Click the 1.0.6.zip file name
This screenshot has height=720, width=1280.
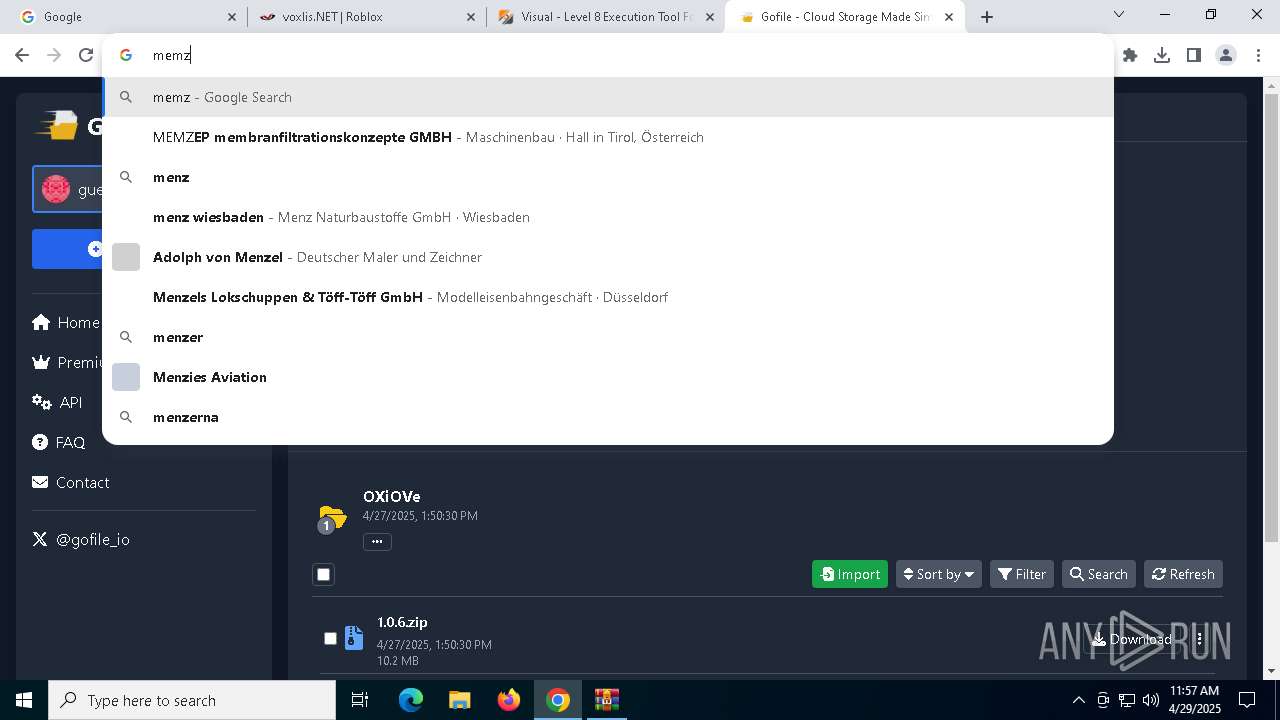tap(402, 622)
